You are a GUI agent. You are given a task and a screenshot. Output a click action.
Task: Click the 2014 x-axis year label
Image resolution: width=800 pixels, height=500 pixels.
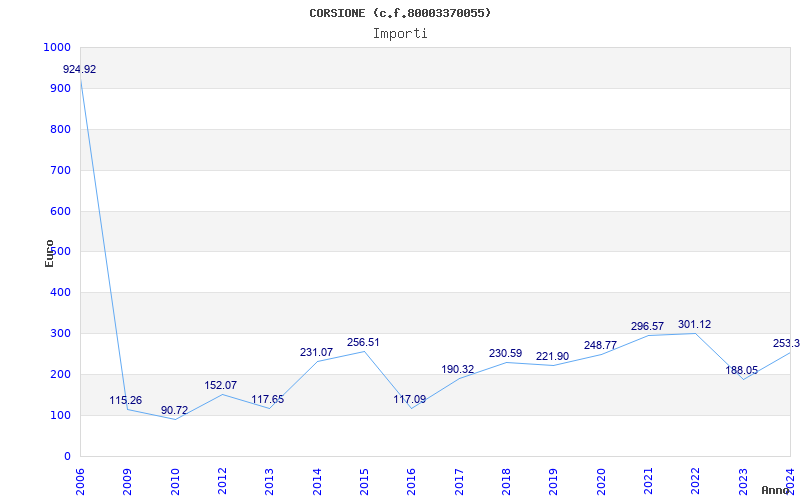(317, 482)
